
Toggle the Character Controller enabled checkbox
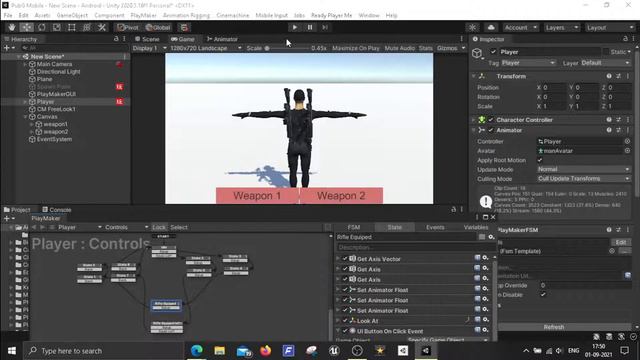[x=491, y=120]
